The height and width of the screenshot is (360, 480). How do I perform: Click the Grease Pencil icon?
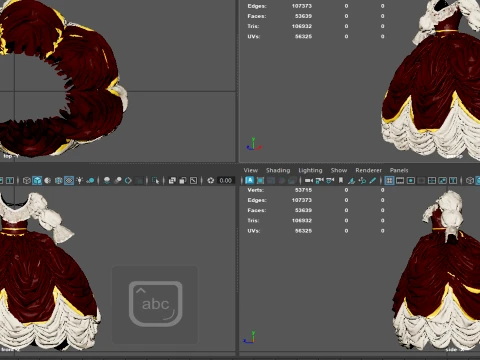373,181
